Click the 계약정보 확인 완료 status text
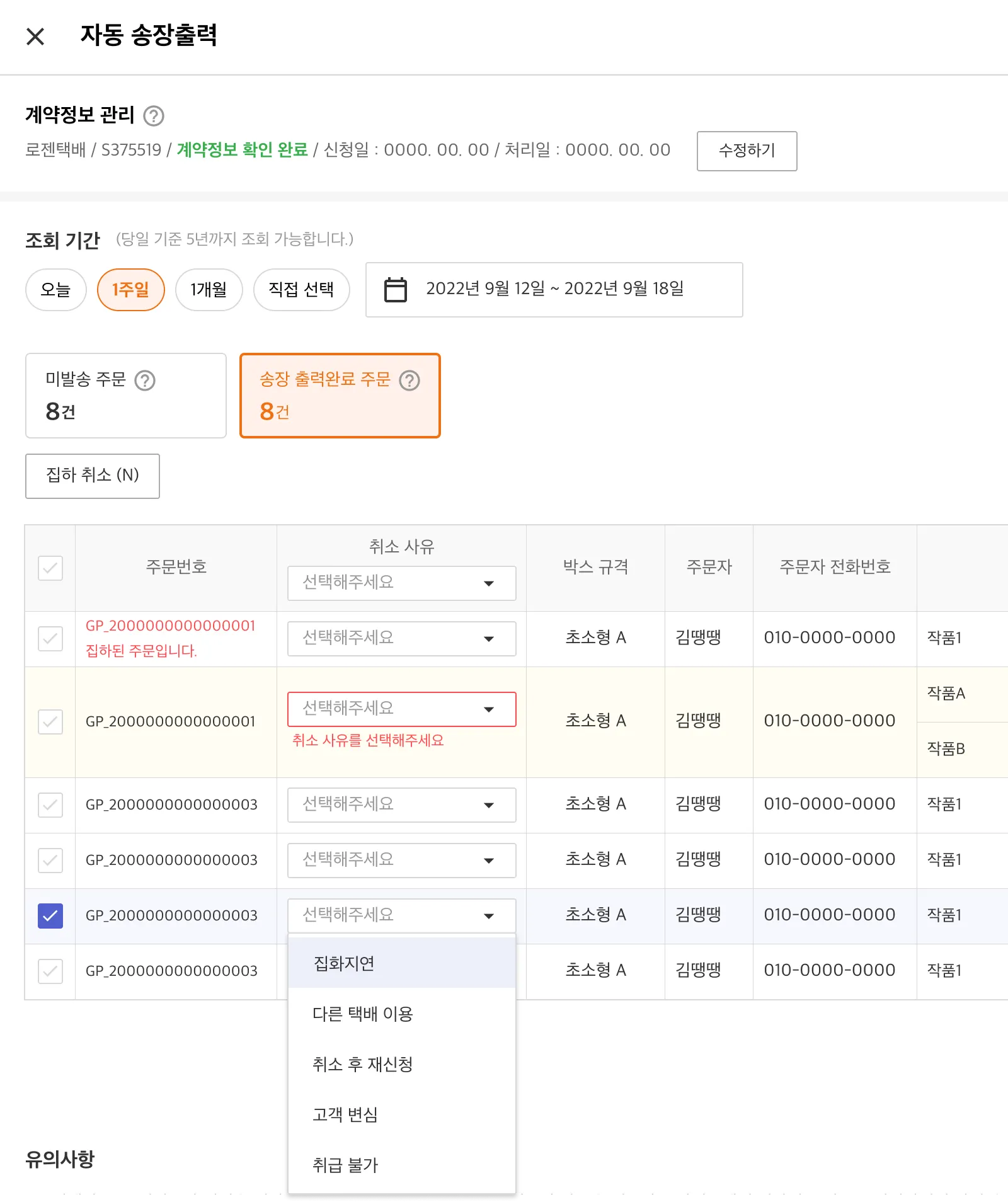The width and height of the screenshot is (1008, 1202). [x=242, y=150]
